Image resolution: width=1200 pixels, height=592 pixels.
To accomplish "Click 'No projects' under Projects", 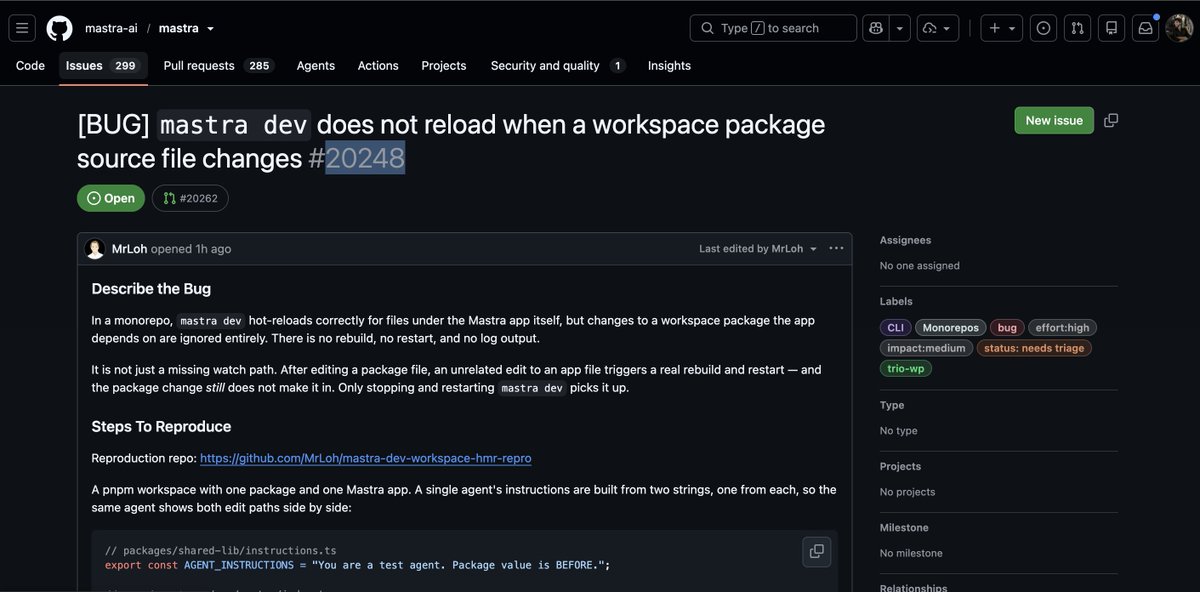I will tap(907, 492).
